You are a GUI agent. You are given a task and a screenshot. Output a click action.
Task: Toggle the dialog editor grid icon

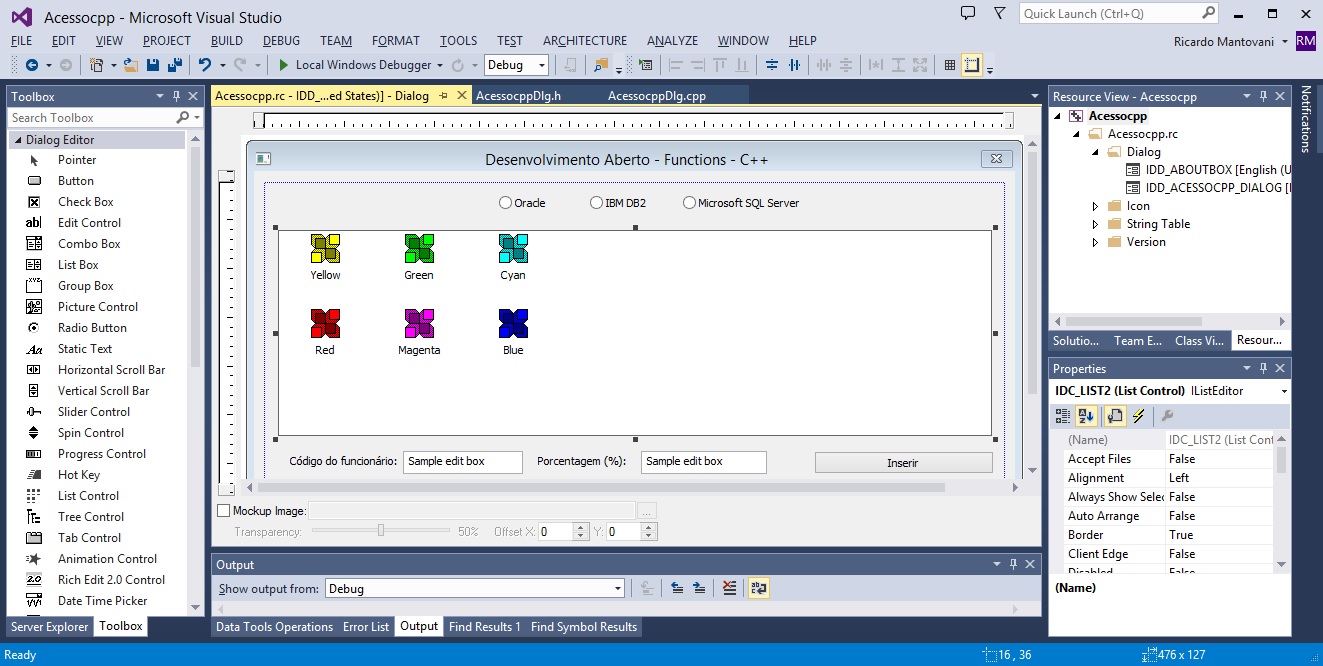click(x=949, y=65)
